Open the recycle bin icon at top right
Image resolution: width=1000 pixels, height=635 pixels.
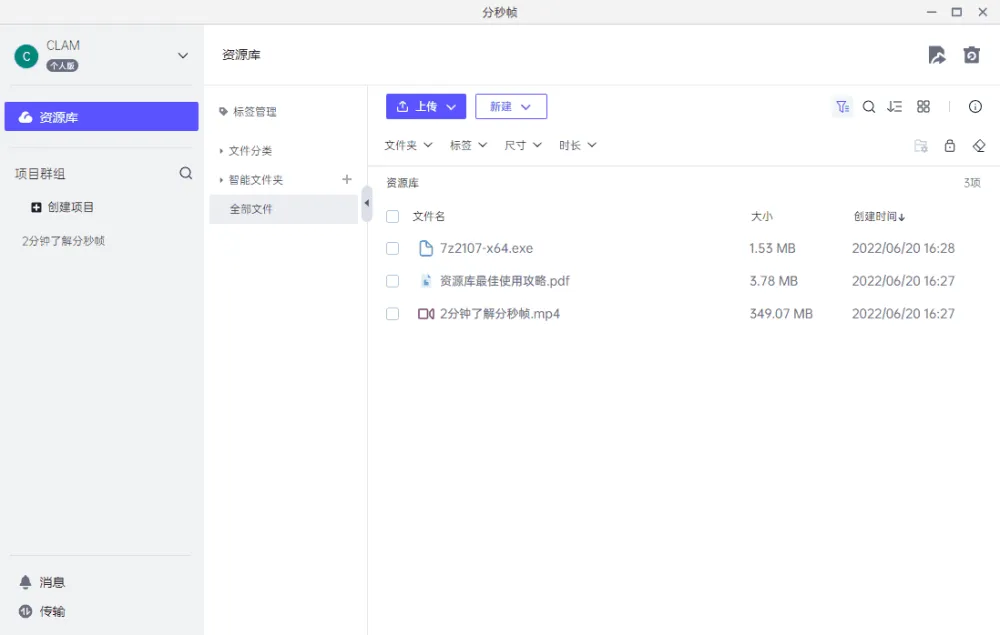coord(971,55)
